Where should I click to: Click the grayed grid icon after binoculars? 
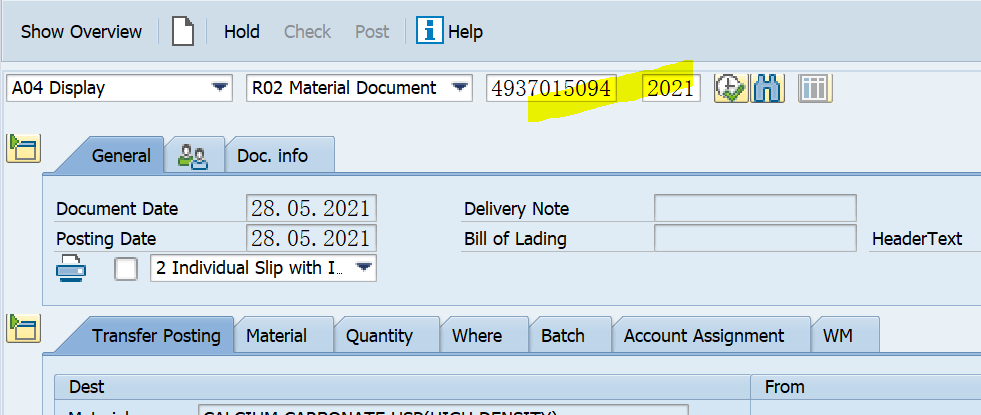point(815,88)
